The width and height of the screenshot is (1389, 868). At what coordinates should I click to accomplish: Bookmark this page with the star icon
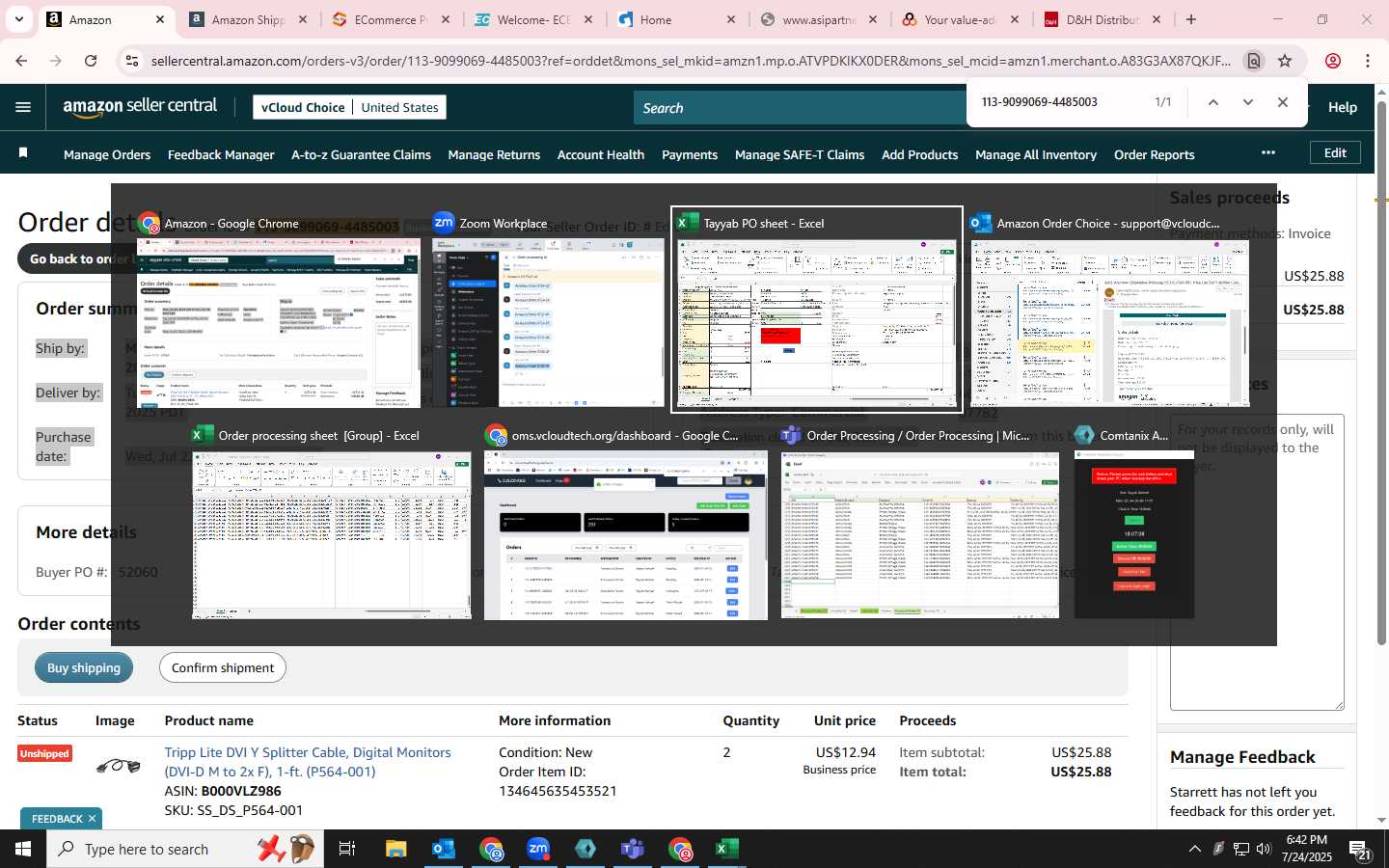1285,61
